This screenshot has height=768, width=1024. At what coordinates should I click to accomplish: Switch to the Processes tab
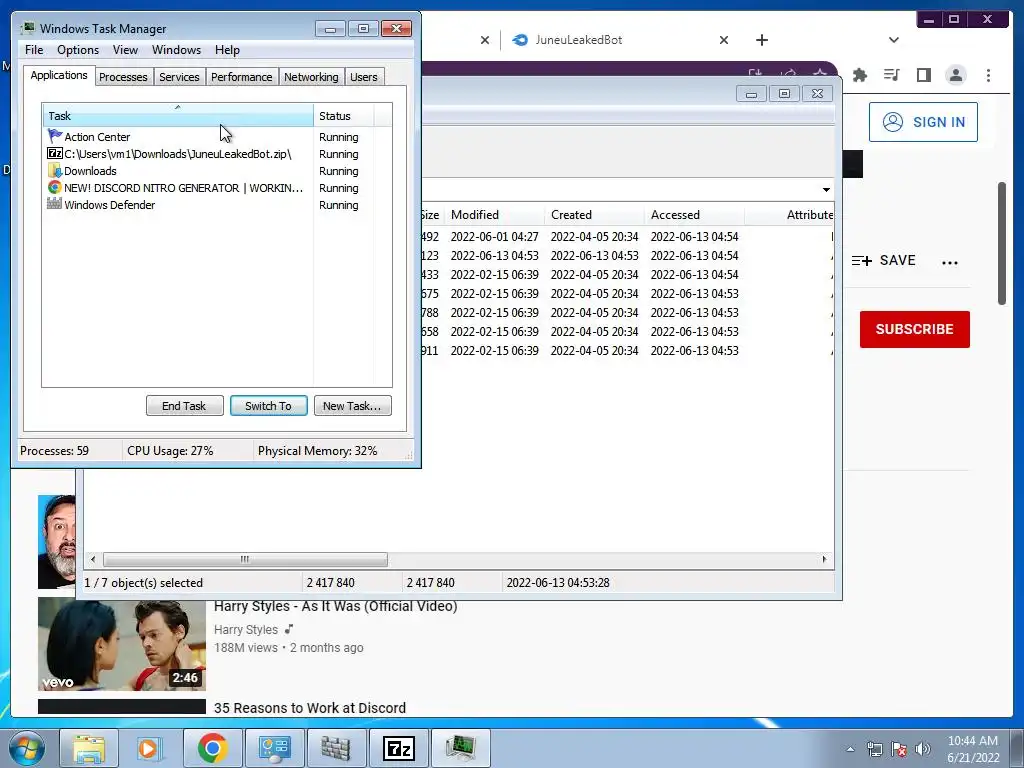[123, 77]
